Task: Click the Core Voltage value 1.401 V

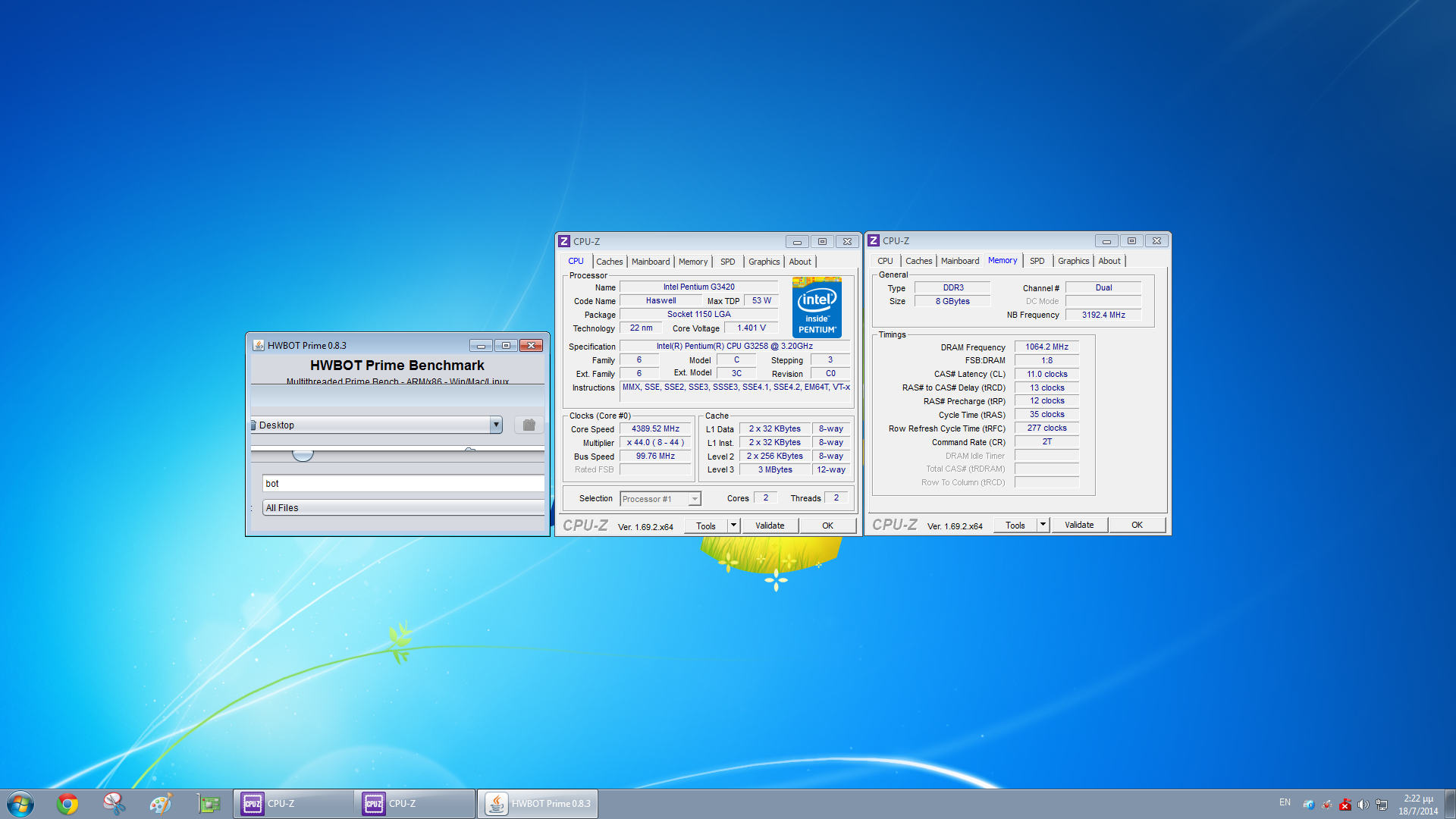Action: click(752, 328)
